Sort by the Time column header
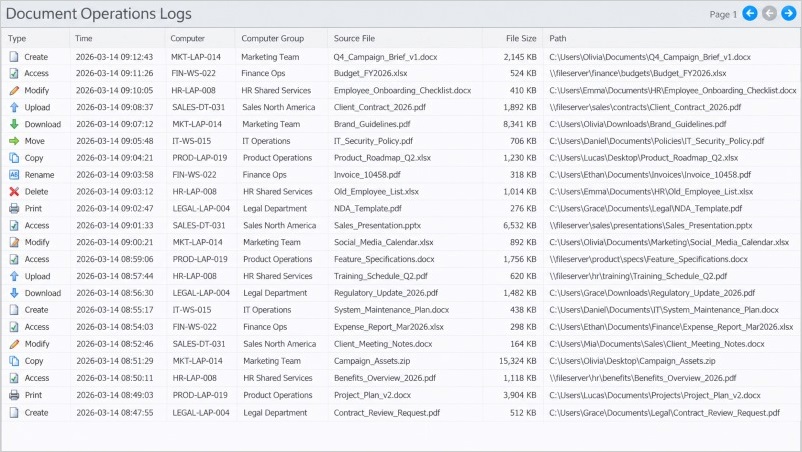Screen dimensions: 802x452 pos(83,38)
